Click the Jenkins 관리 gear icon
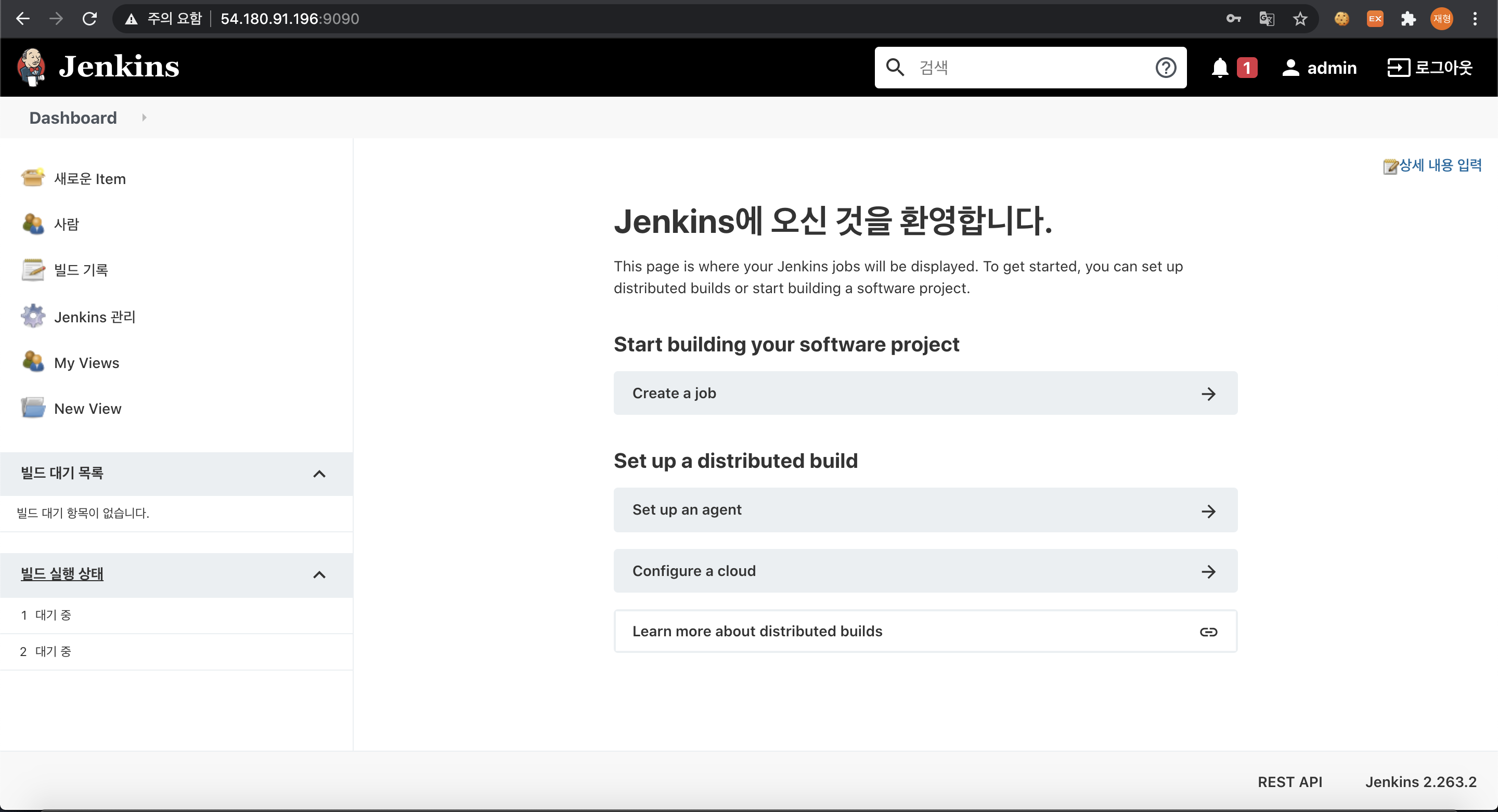This screenshot has height=812, width=1498. point(33,316)
